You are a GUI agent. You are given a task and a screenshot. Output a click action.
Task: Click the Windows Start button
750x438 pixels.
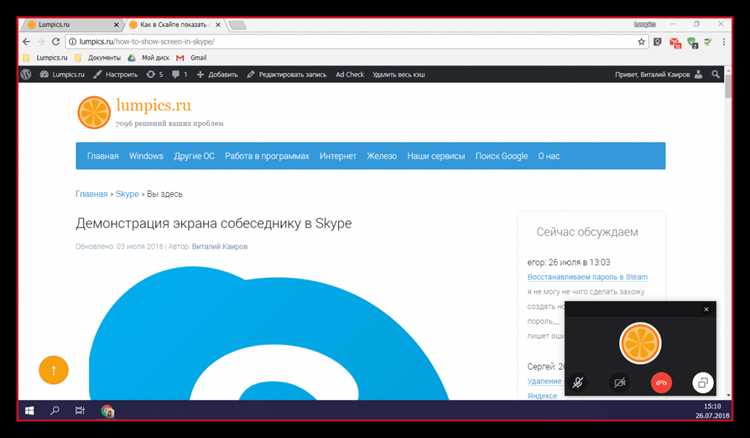[30, 411]
